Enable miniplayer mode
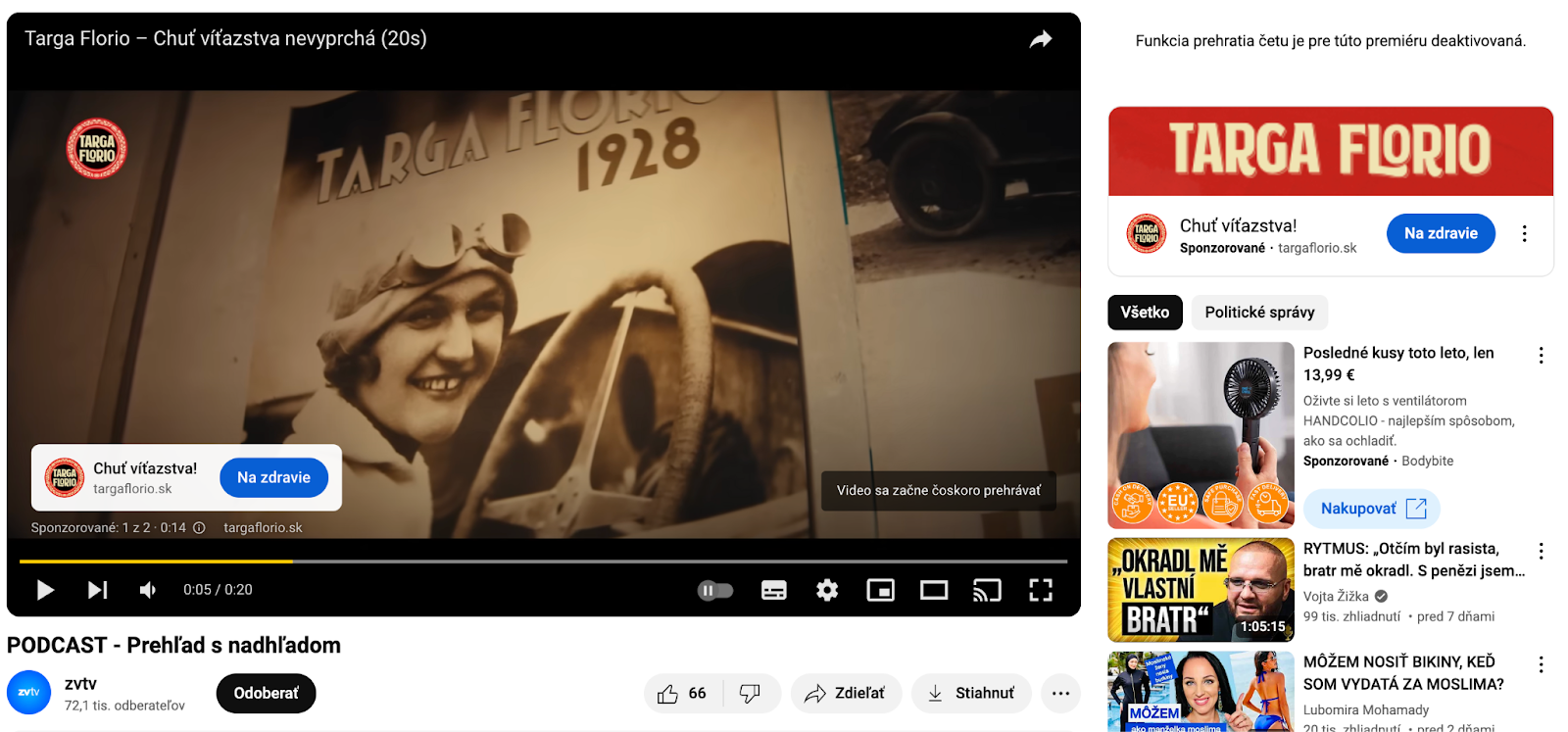 point(880,590)
